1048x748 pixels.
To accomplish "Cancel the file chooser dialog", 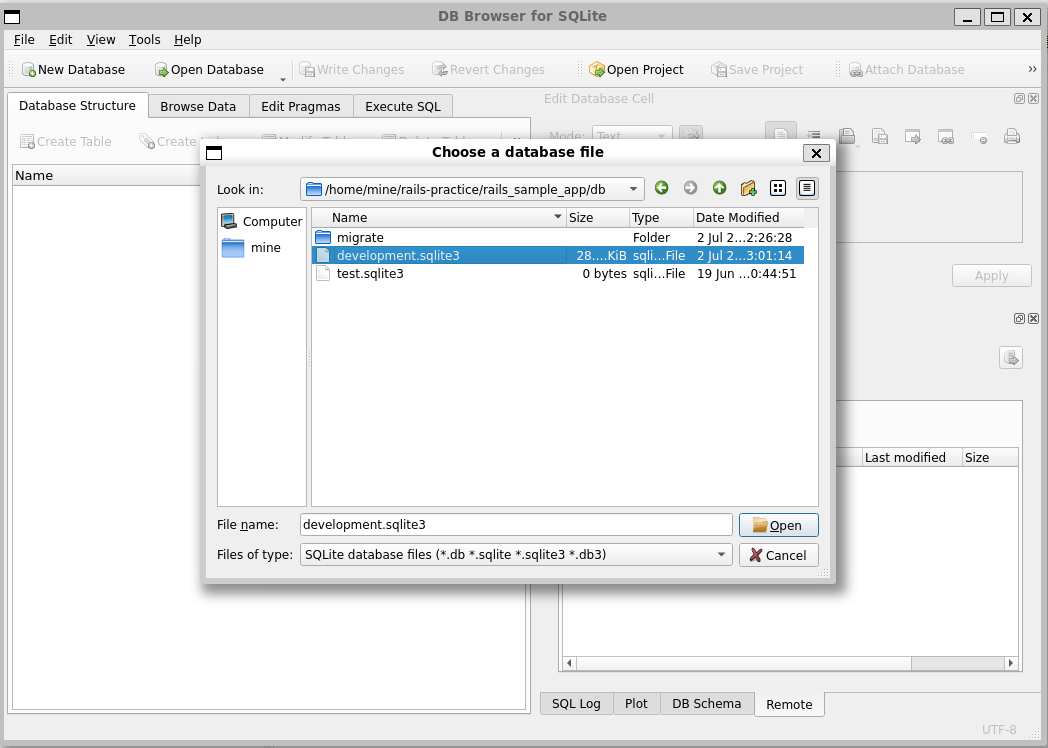I will click(x=779, y=555).
